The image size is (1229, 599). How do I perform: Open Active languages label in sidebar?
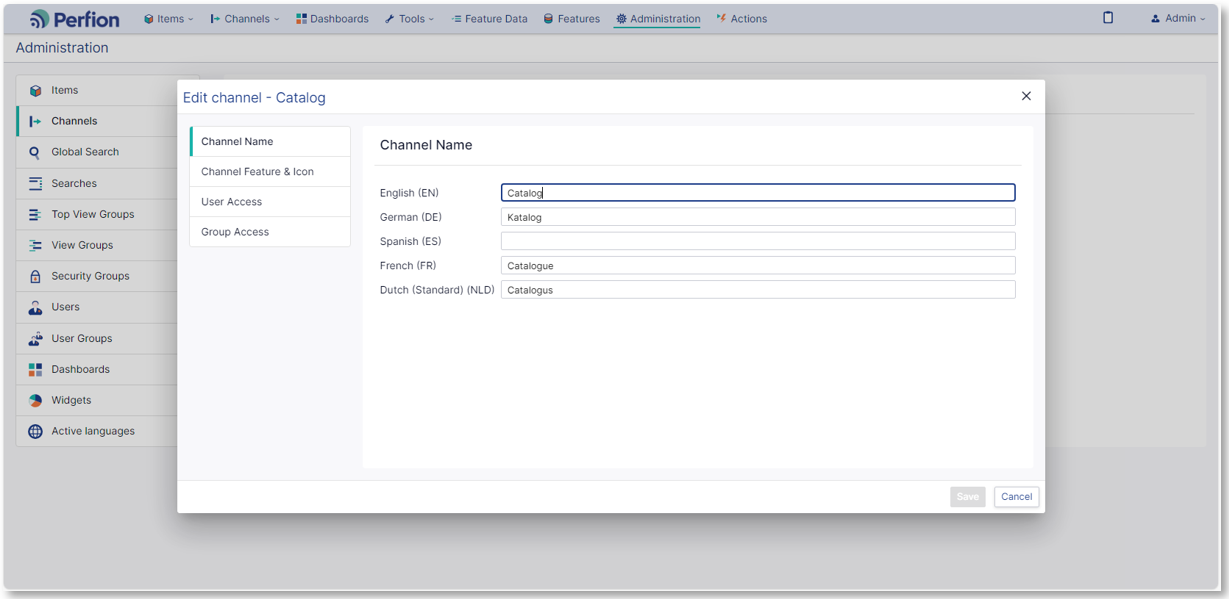click(93, 431)
